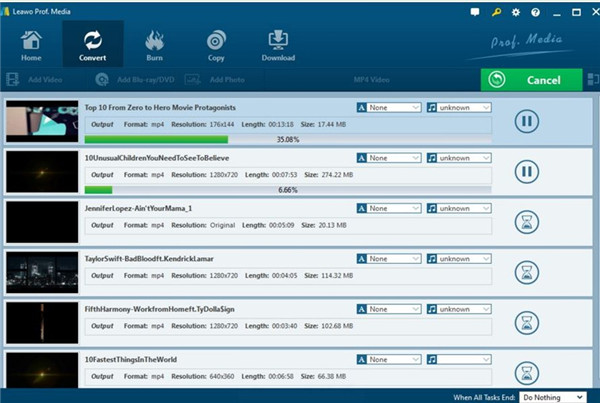600x403 pixels.
Task: Click the 6.66% progress bar
Action: pyautogui.click(x=288, y=190)
